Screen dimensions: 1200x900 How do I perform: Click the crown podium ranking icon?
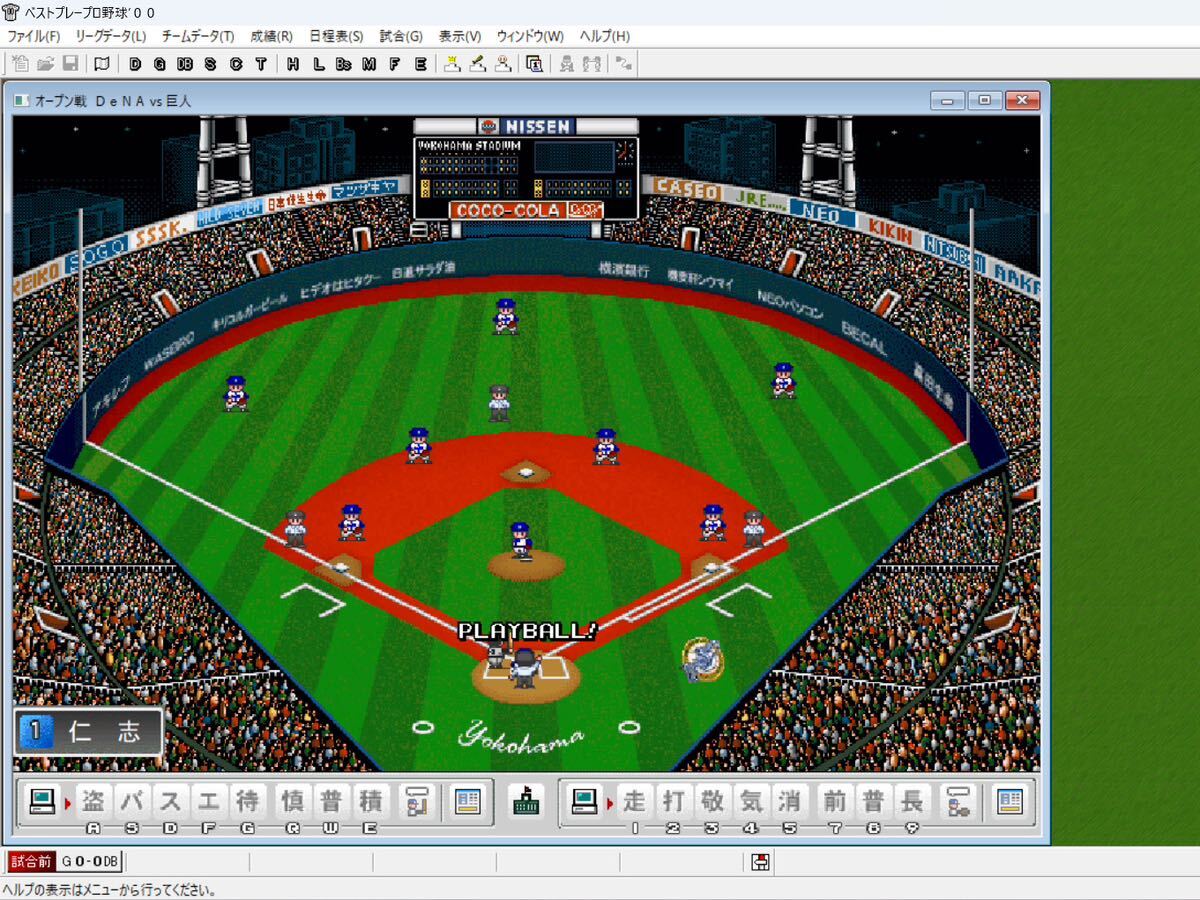[453, 63]
